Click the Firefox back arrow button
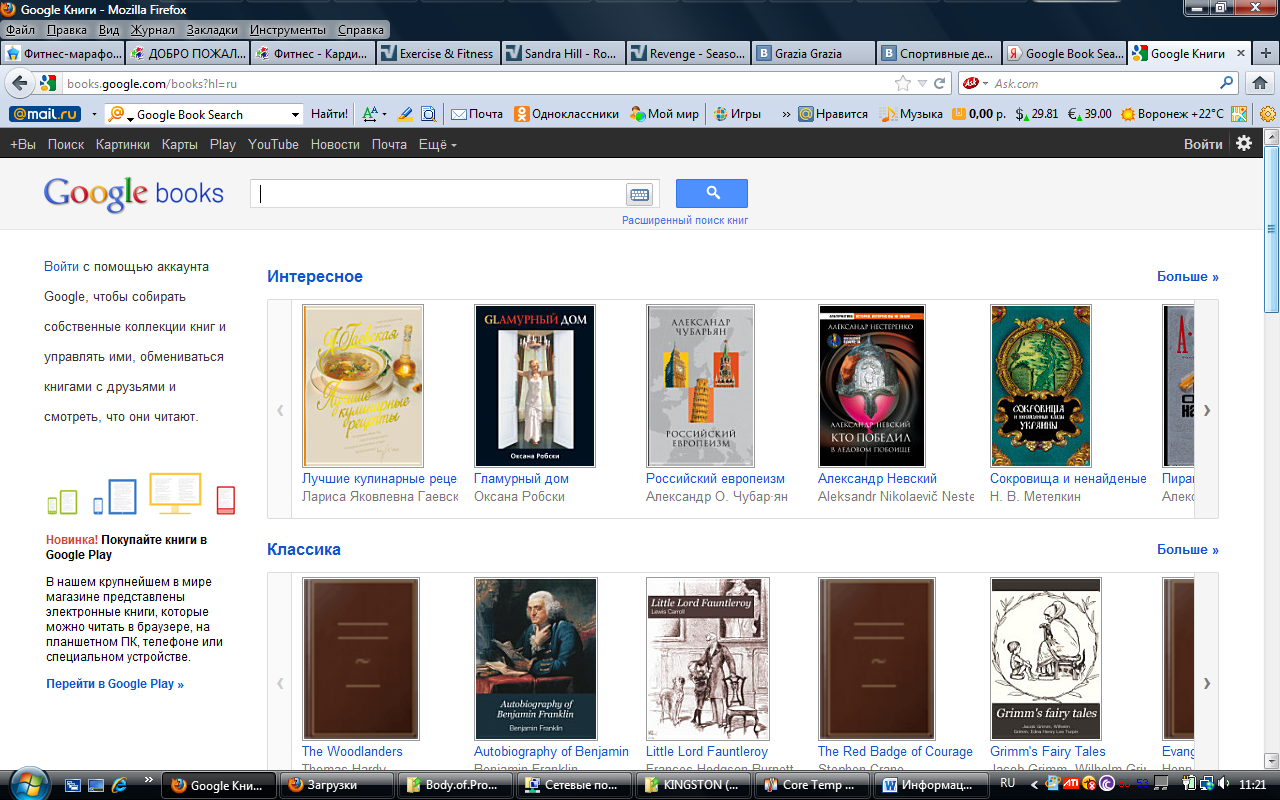The width and height of the screenshot is (1280, 800). point(19,83)
